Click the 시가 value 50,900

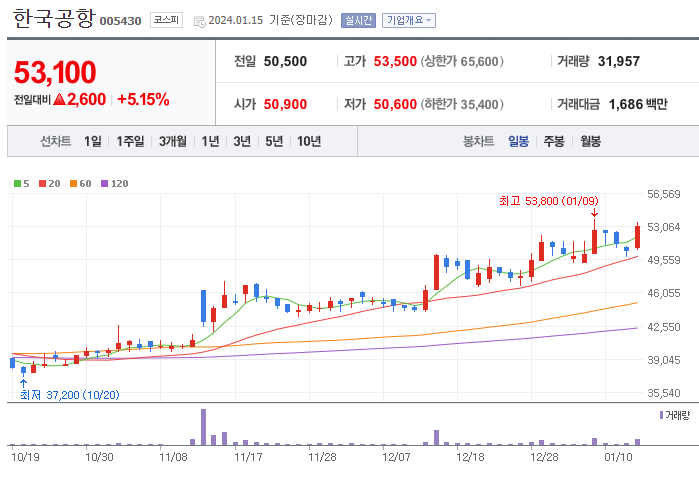[x=285, y=104]
